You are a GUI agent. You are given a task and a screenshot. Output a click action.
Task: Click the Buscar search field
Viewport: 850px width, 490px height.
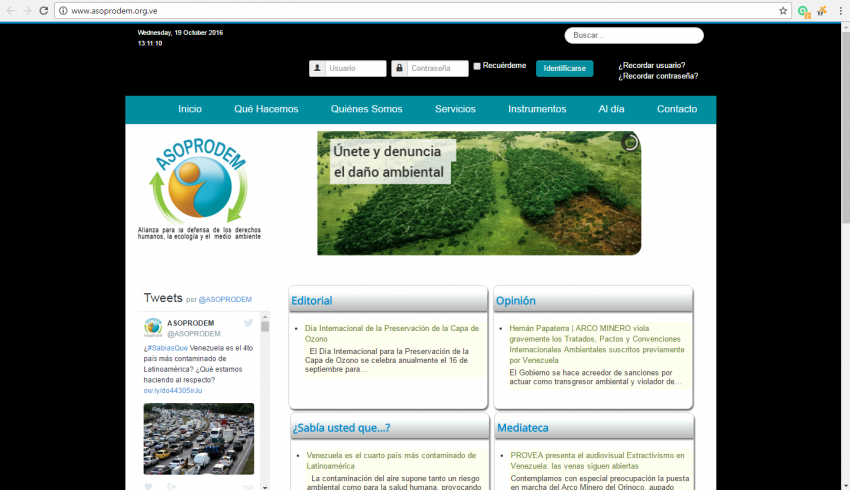(634, 35)
